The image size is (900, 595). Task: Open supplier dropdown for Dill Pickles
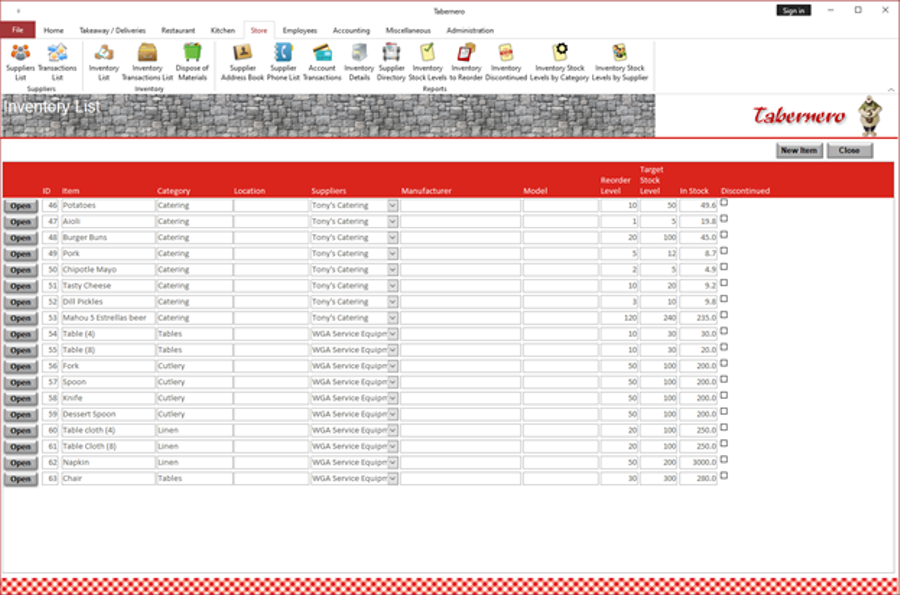[393, 302]
